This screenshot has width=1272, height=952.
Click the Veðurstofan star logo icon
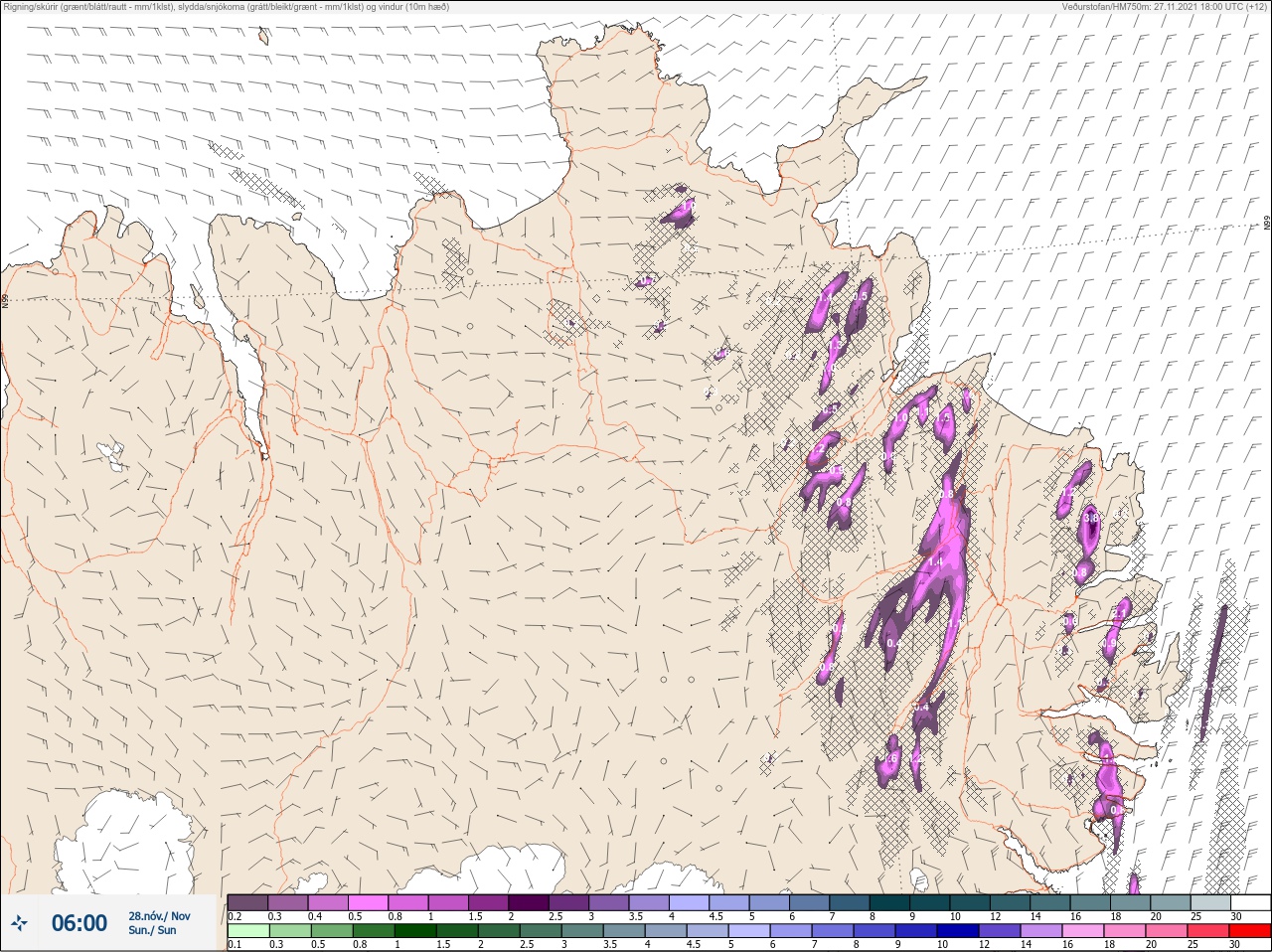[x=19, y=923]
